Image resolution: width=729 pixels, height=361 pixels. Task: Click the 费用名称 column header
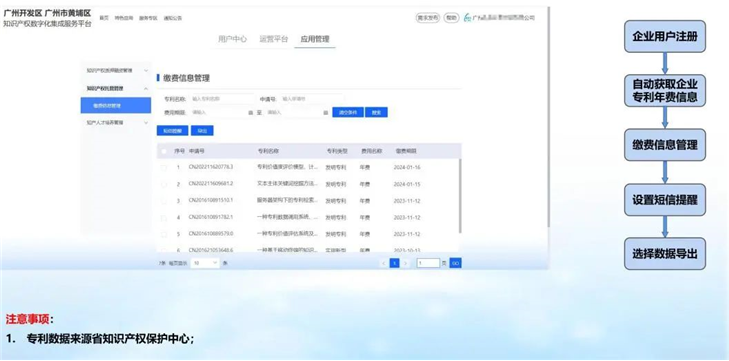pos(371,151)
